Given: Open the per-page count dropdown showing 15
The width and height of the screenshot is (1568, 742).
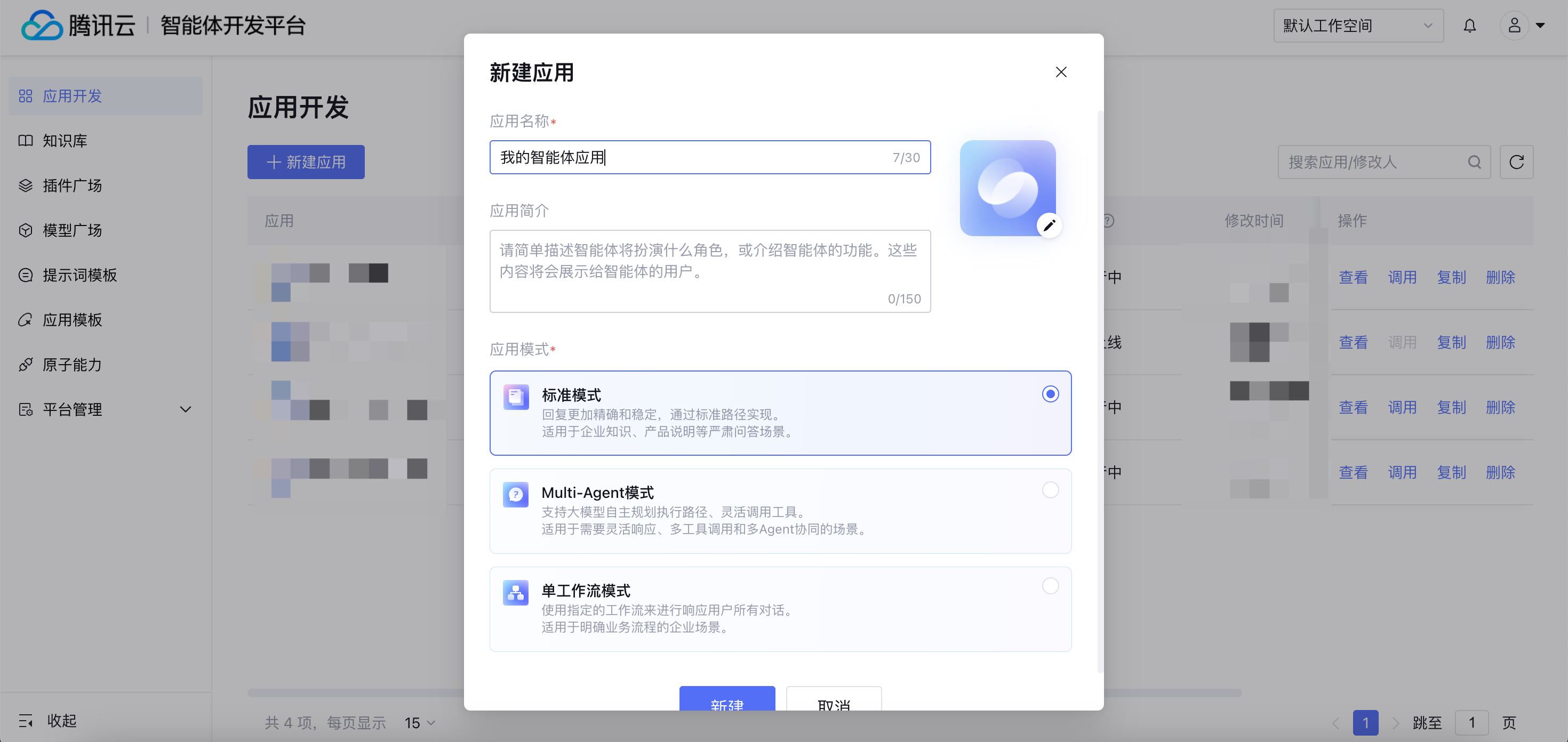Looking at the screenshot, I should coord(419,722).
